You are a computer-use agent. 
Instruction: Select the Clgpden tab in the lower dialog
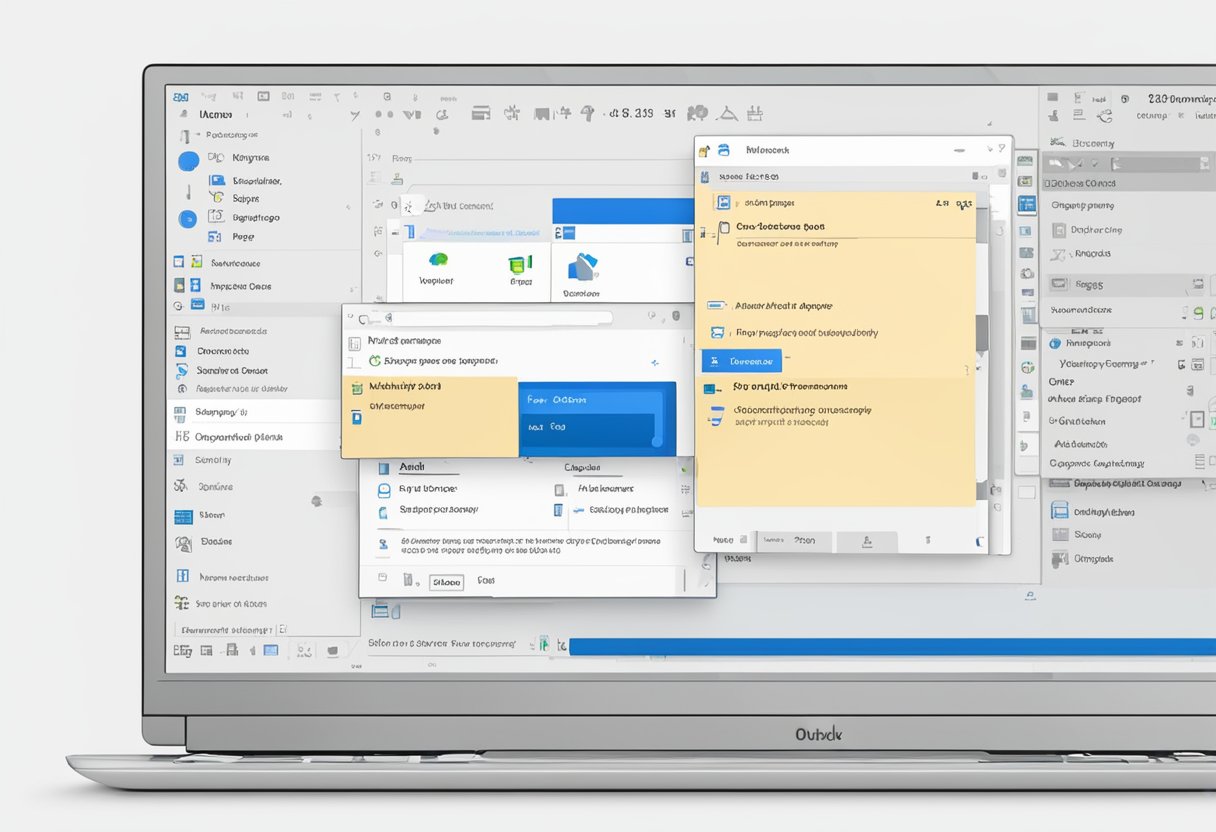(x=581, y=467)
